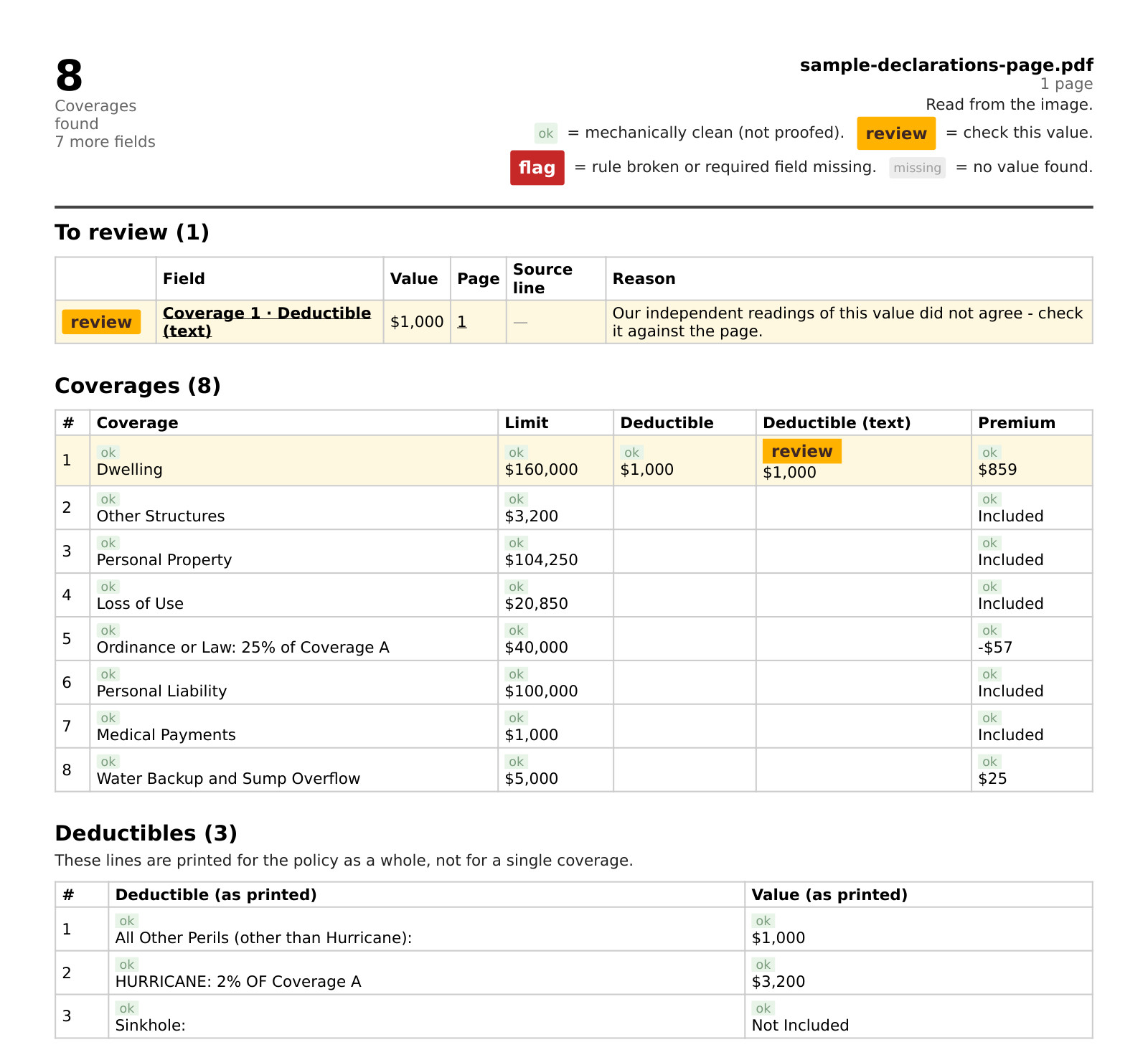Select Water Backup and Sump Overflow
The image size is (1148, 1060).
pos(228,779)
